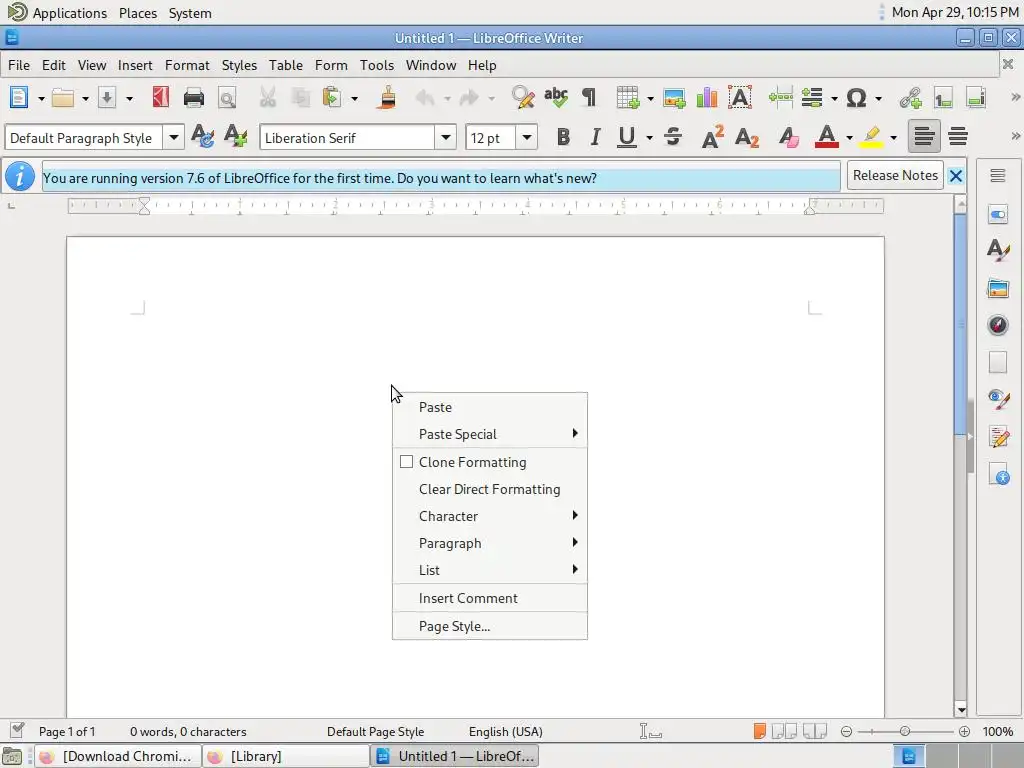Screen dimensions: 1024x768
Task: Click the Subscript icon
Action: (746, 137)
